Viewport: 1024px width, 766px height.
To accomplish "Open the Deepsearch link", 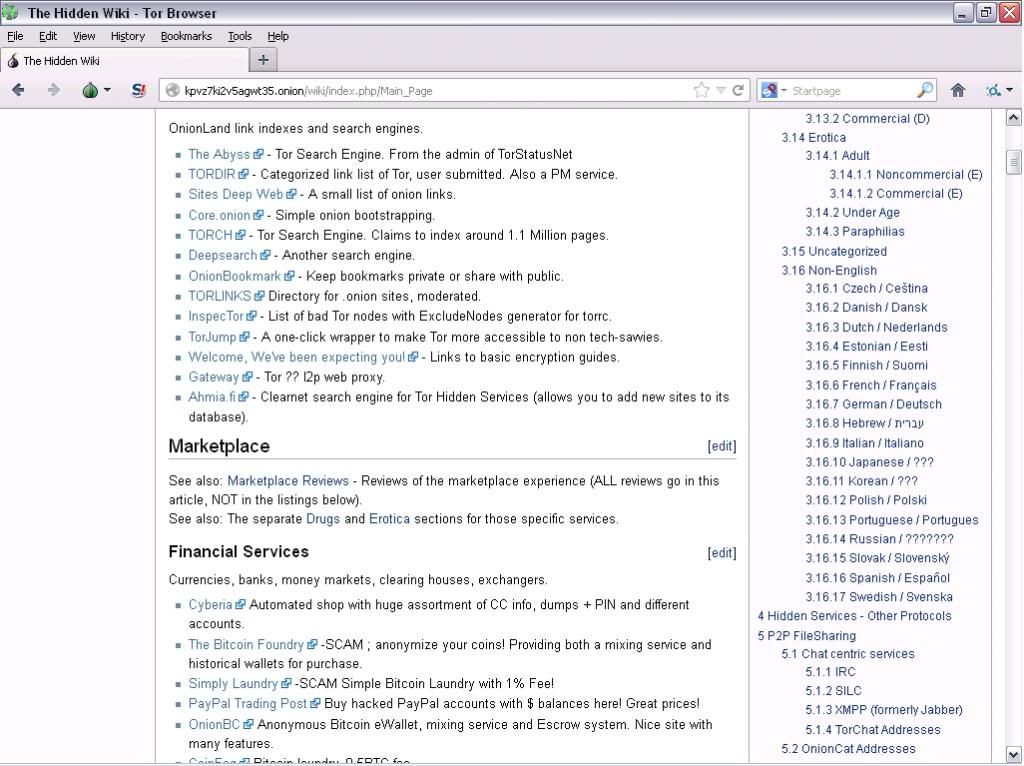I will pos(223,255).
